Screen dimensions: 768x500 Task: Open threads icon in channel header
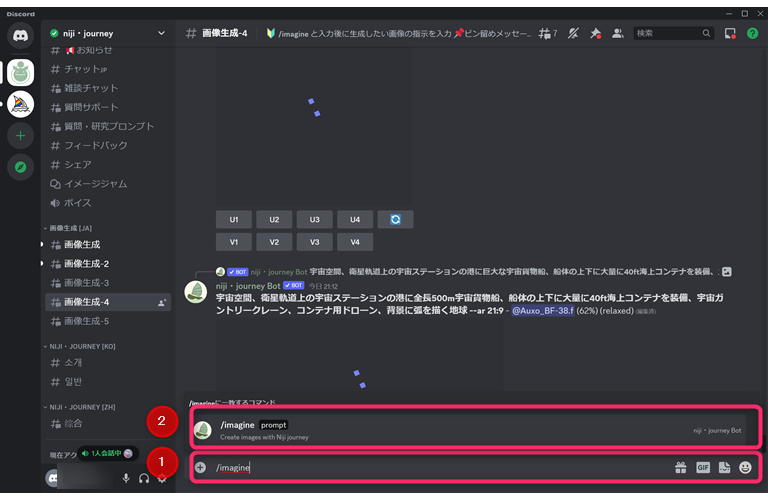click(x=548, y=33)
